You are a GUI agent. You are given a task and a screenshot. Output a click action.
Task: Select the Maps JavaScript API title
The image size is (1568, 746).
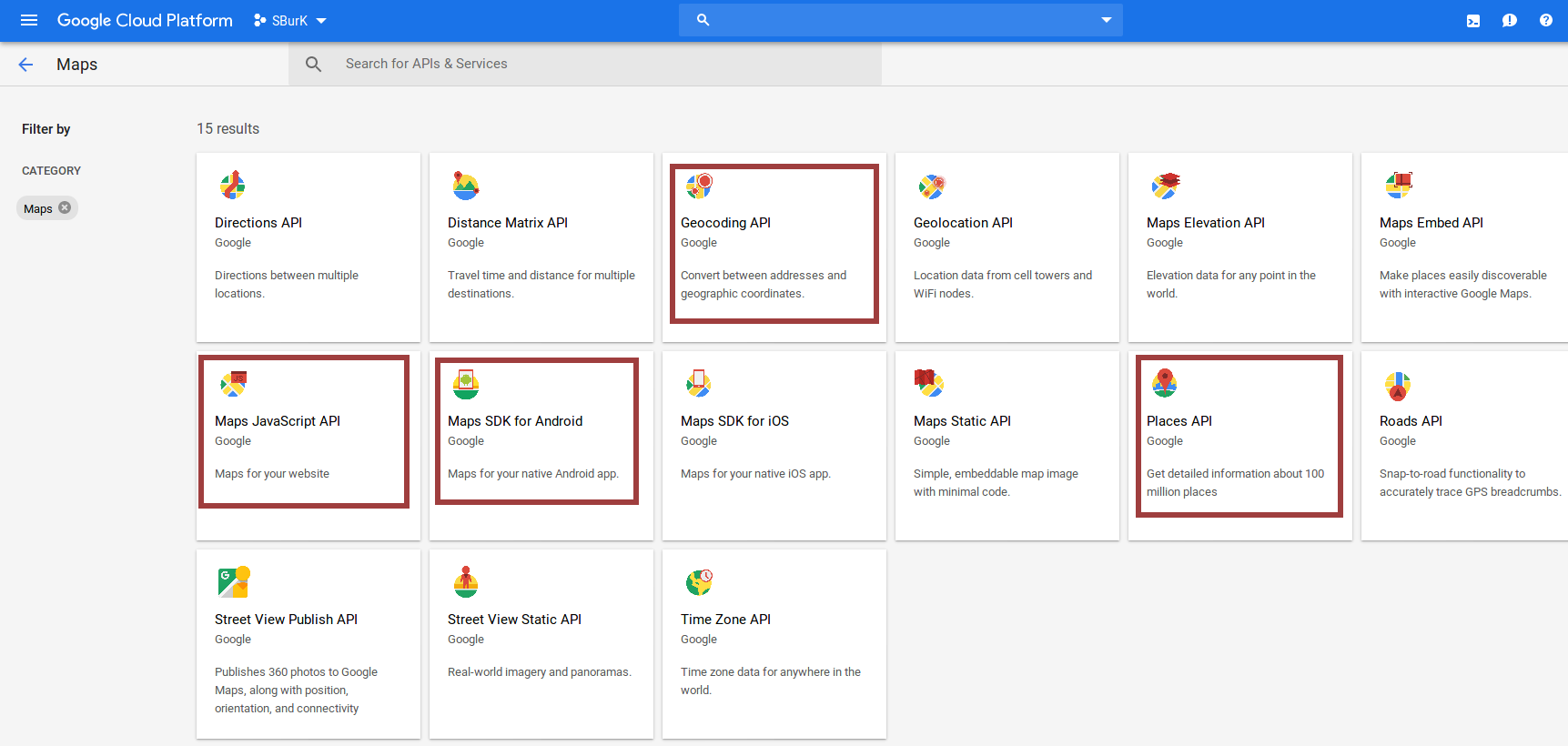(278, 421)
